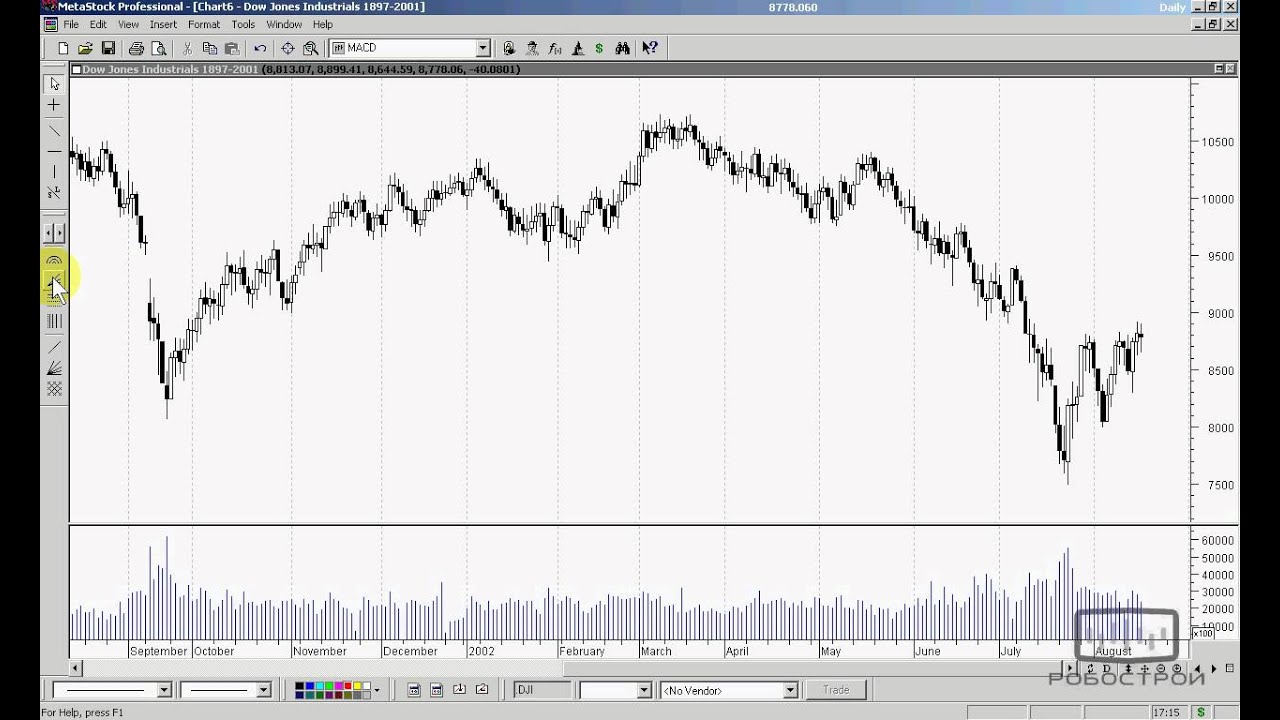Click the zoom magnifier toolbar icon
Image resolution: width=1280 pixels, height=720 pixels.
pos(311,48)
